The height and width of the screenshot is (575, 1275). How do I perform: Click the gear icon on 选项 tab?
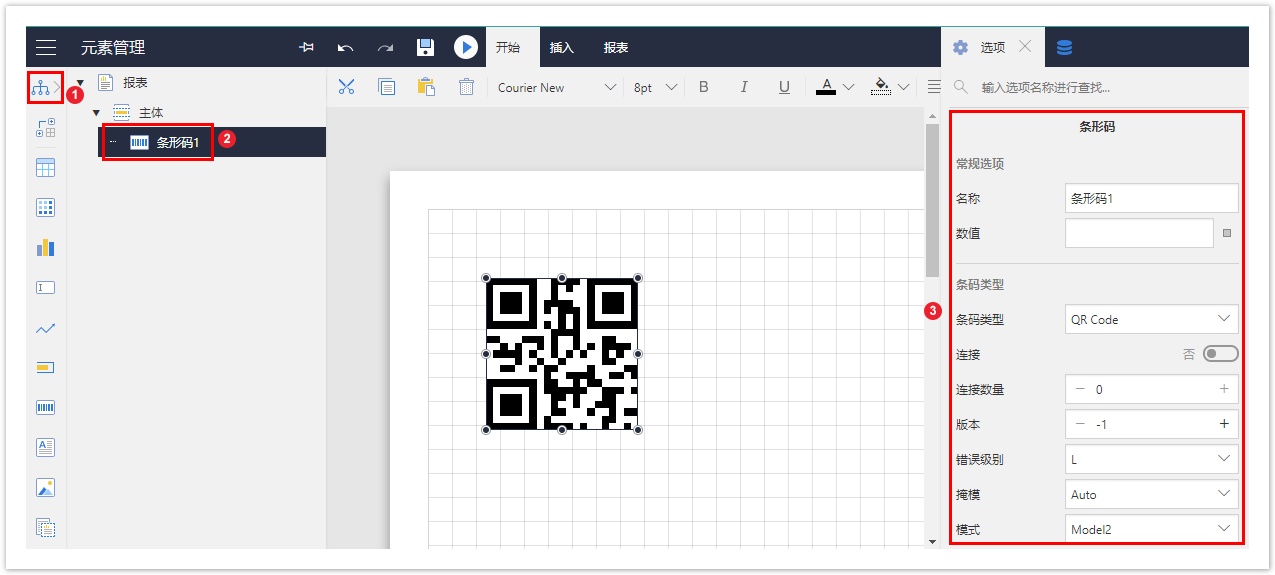(x=961, y=47)
